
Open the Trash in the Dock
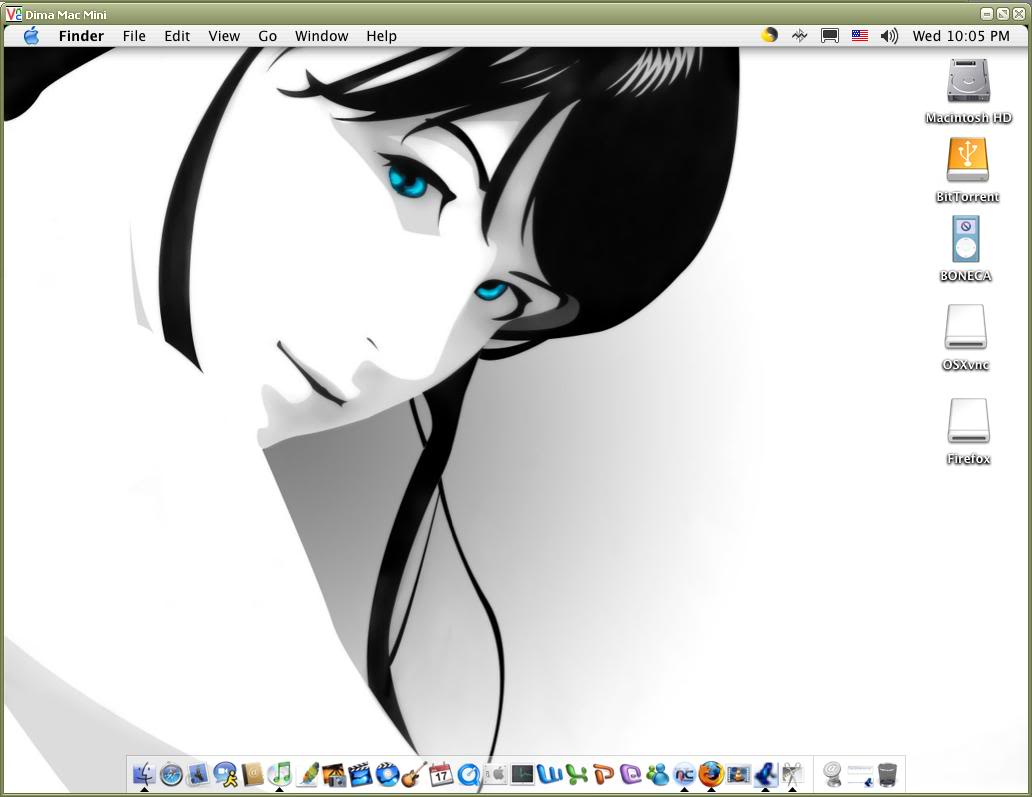(x=887, y=774)
